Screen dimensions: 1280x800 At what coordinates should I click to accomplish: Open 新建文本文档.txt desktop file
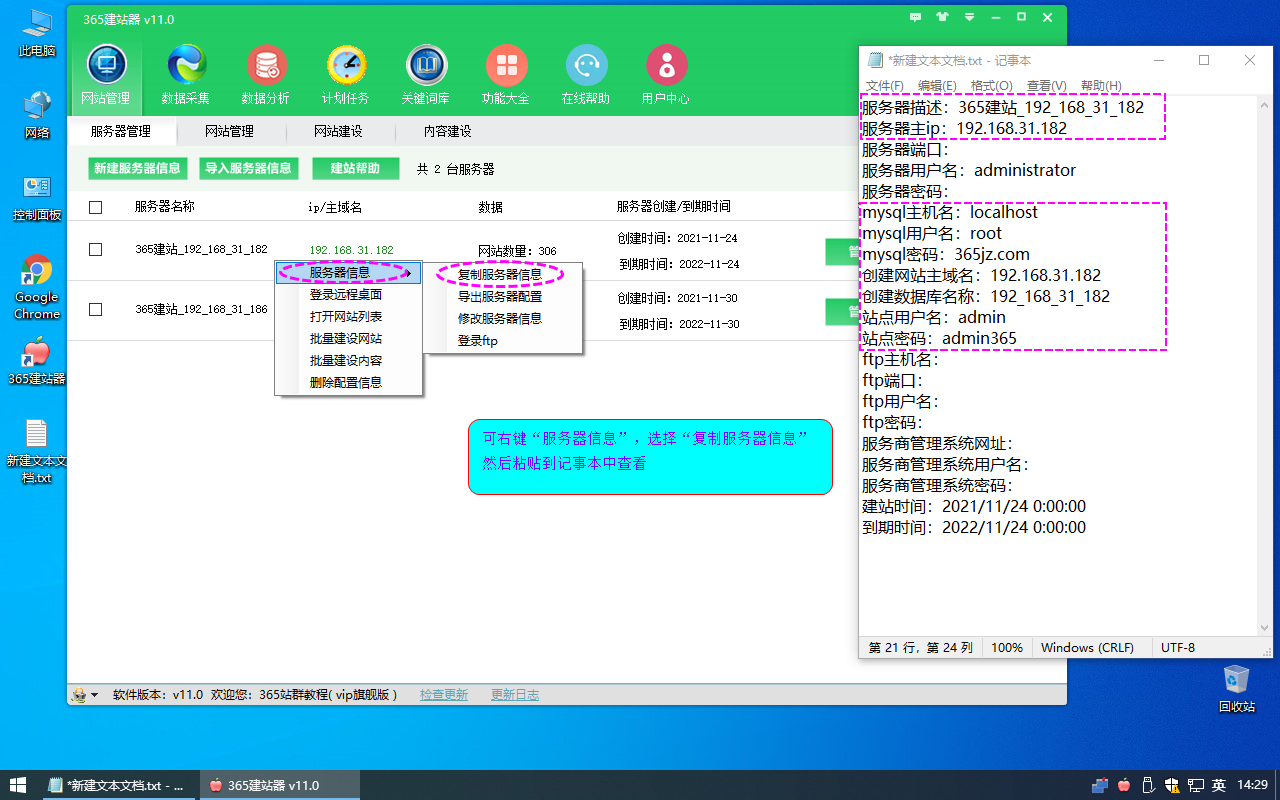tap(37, 452)
